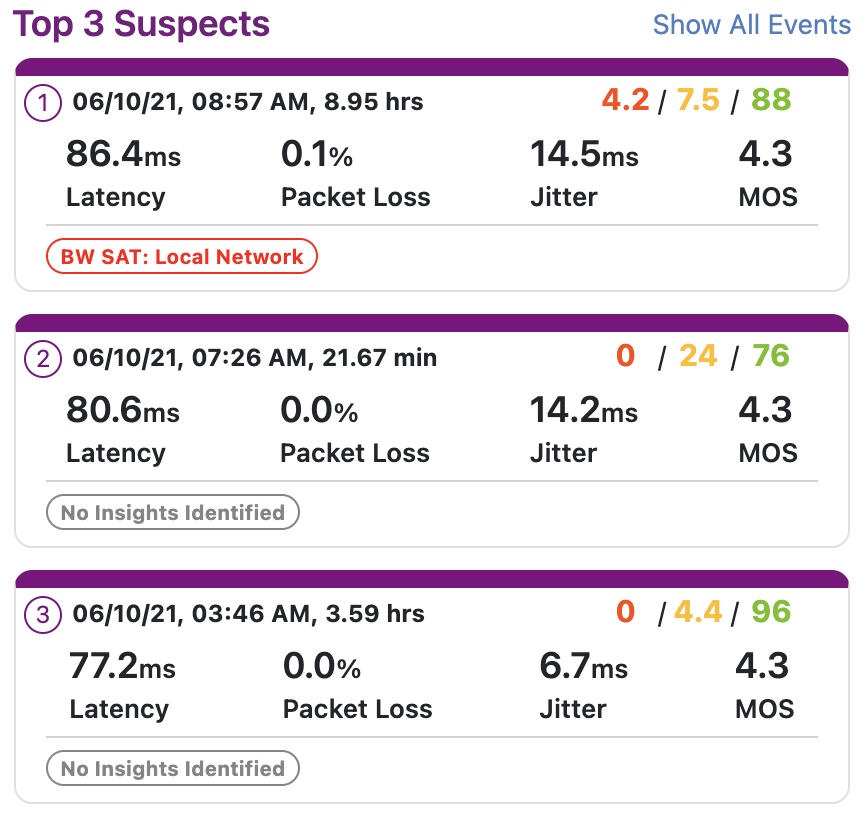This screenshot has width=866, height=818.
Task: Click the green 96 score value
Action: (771, 612)
